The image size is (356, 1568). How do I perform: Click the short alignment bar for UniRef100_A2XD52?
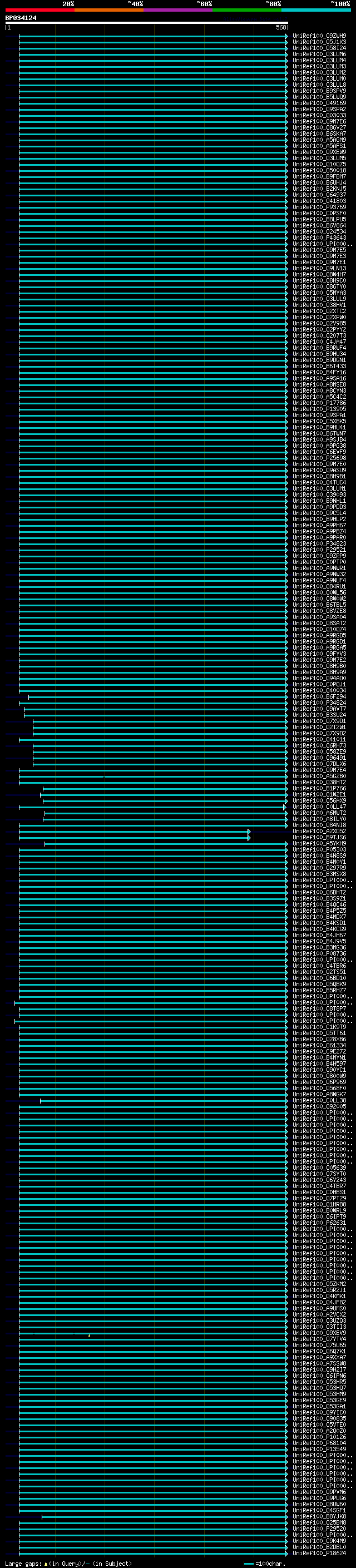pyautogui.click(x=135, y=832)
